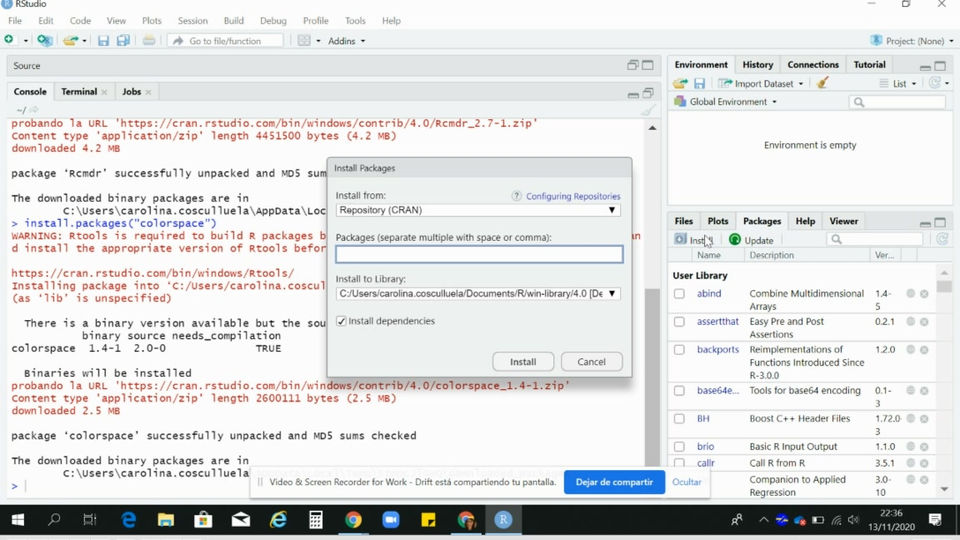Switch to the History tab
The height and width of the screenshot is (540, 960).
[x=757, y=64]
